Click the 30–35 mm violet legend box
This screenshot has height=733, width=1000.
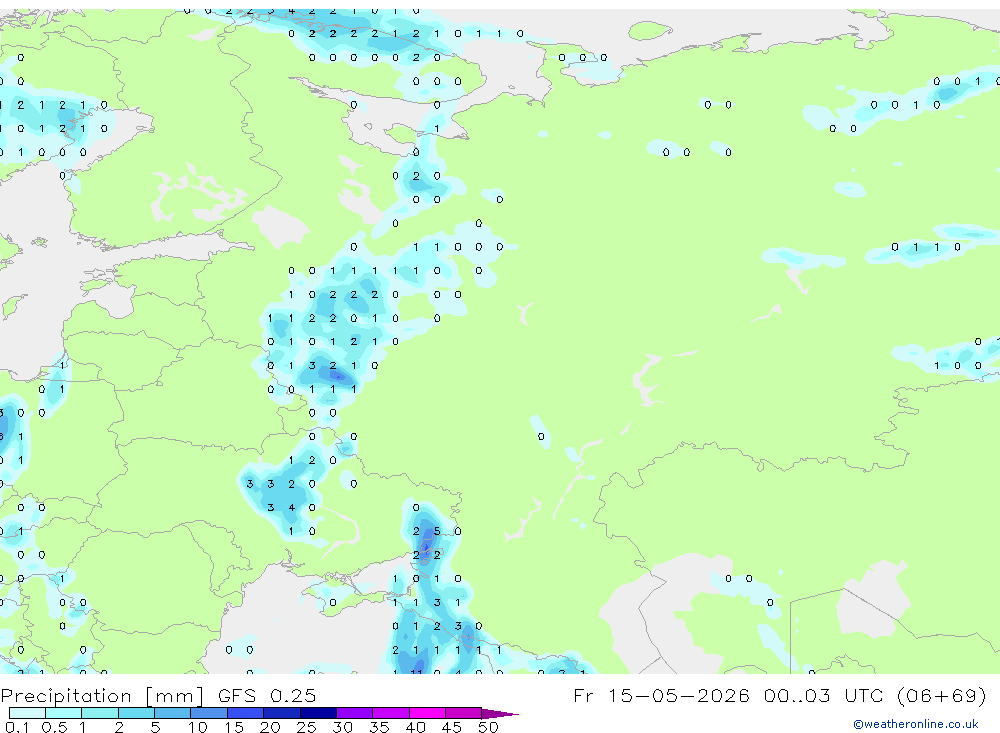coord(355,713)
